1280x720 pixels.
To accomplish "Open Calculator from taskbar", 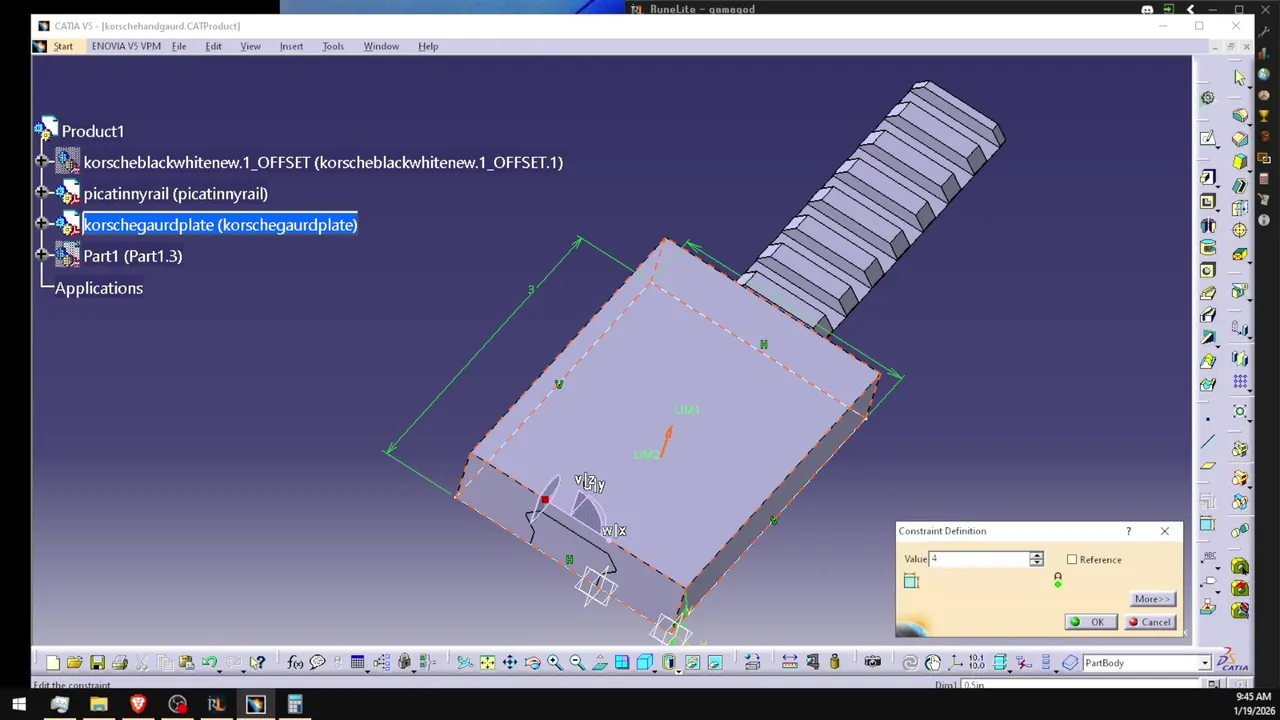I will tap(295, 705).
